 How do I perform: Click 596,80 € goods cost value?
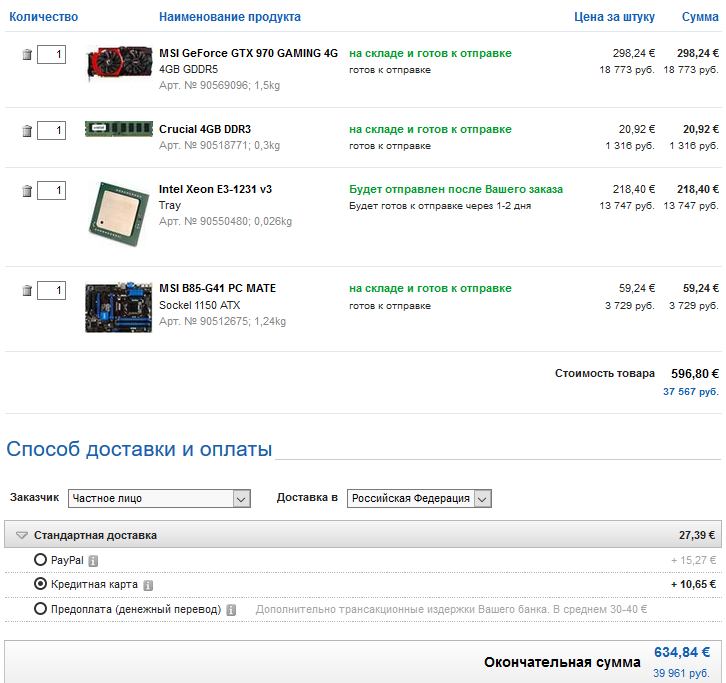click(x=695, y=374)
